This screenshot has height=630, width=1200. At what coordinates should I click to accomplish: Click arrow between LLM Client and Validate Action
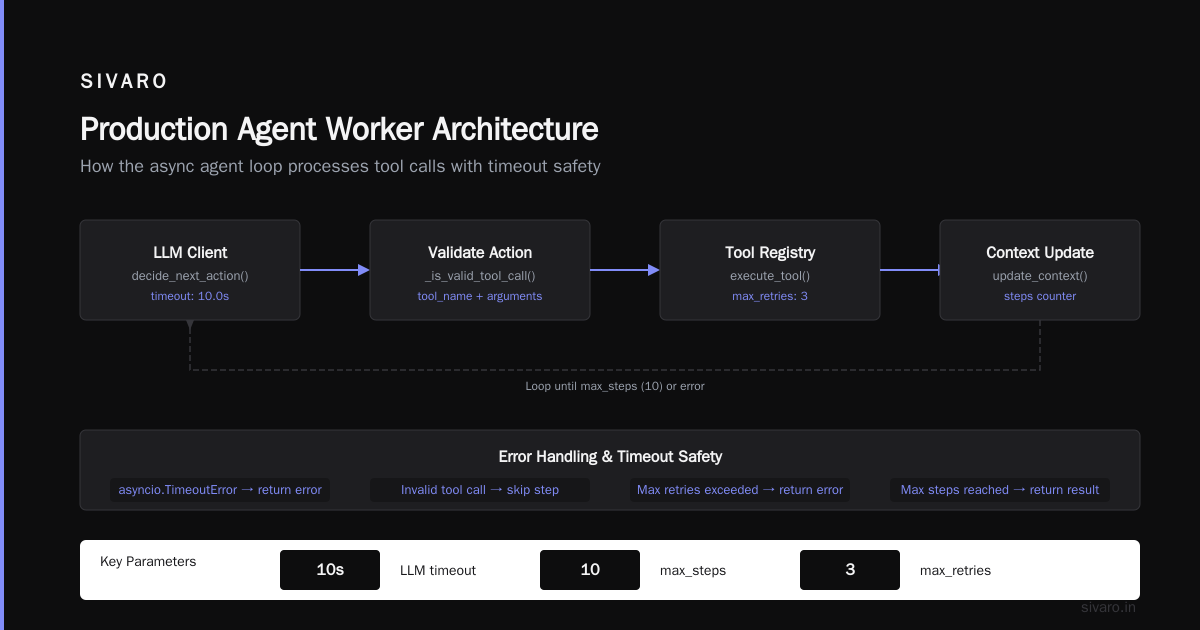[335, 270]
